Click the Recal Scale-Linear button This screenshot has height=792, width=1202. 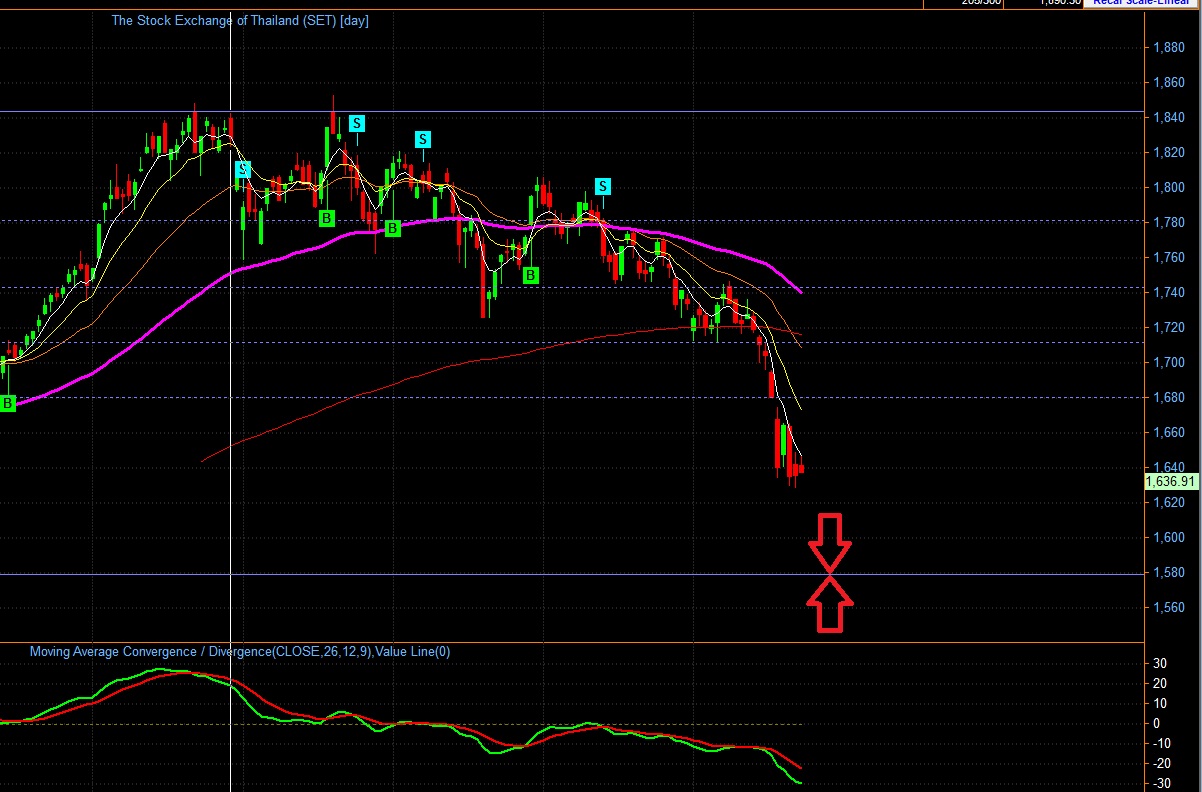pos(1139,3)
